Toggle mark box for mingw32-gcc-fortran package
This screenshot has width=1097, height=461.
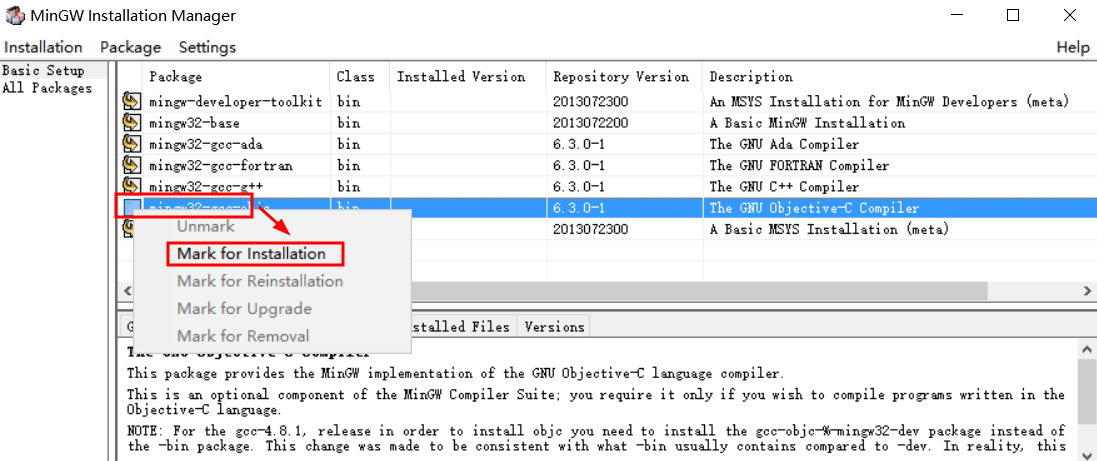click(131, 166)
